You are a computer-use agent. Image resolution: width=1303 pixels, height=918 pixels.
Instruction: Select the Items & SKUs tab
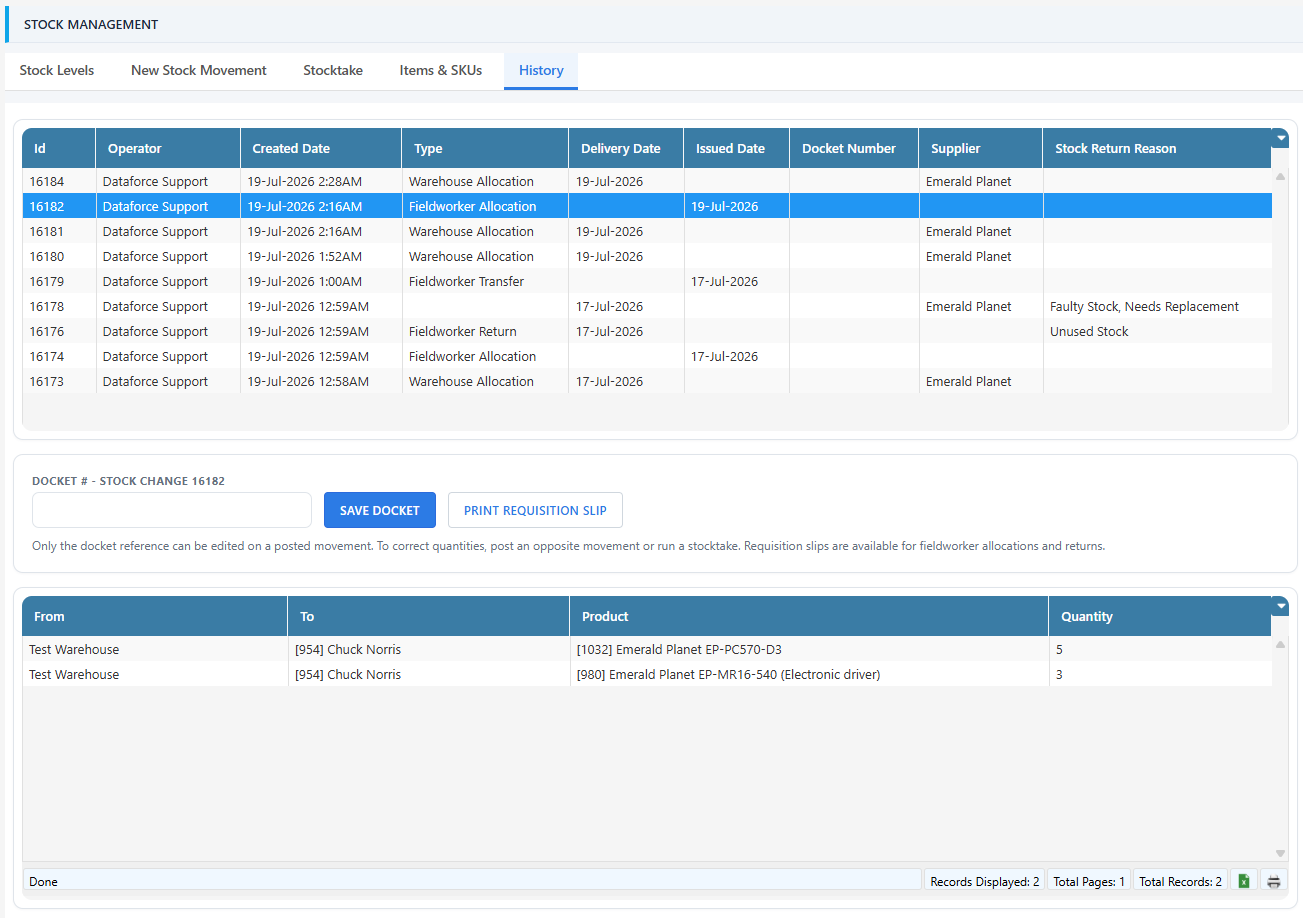441,71
